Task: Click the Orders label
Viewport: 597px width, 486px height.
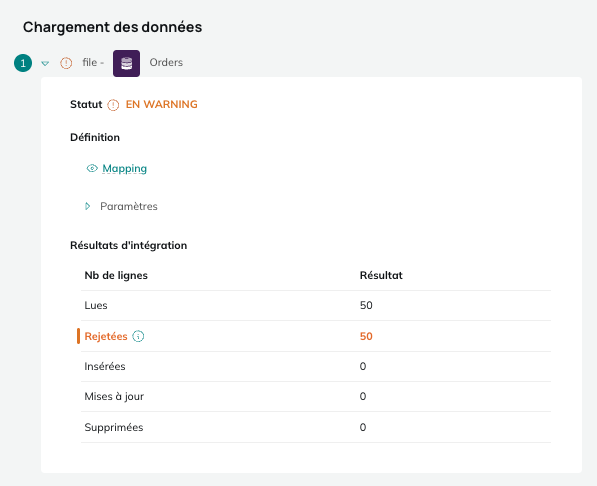Action: point(166,62)
